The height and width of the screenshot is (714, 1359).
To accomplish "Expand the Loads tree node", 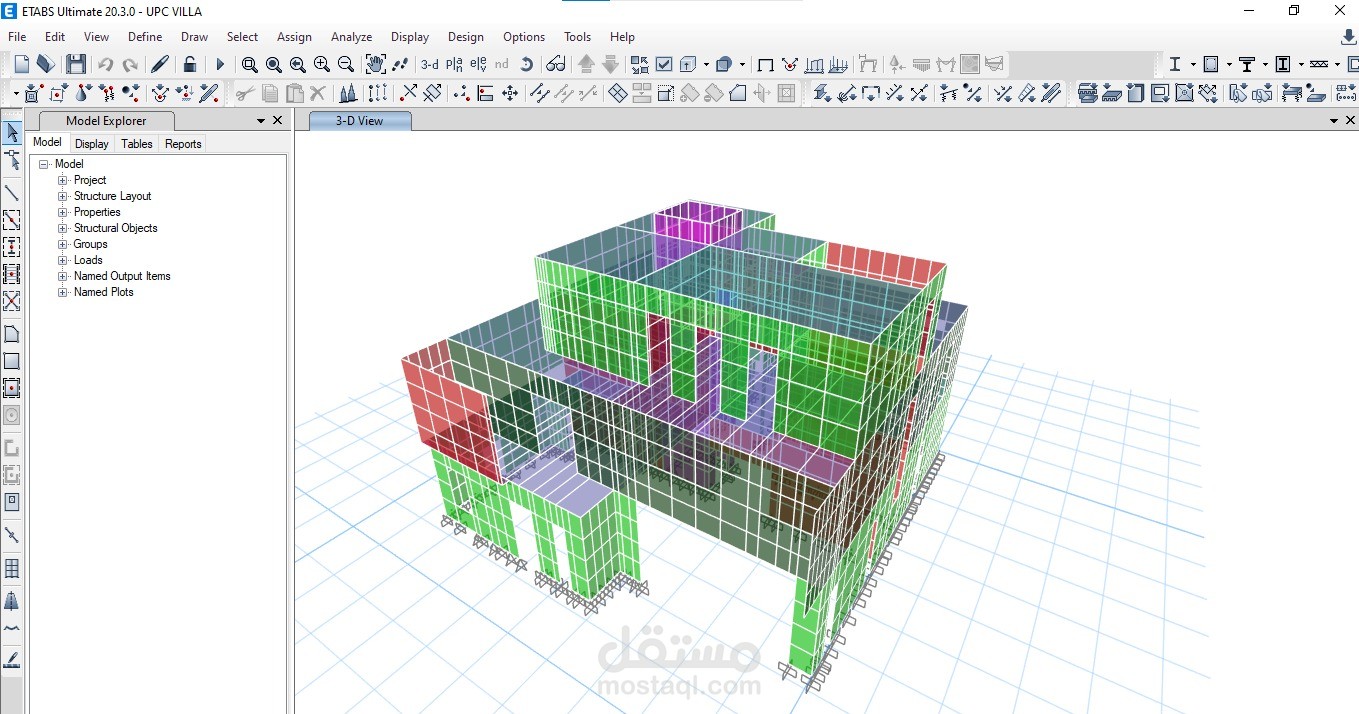I will [x=63, y=260].
